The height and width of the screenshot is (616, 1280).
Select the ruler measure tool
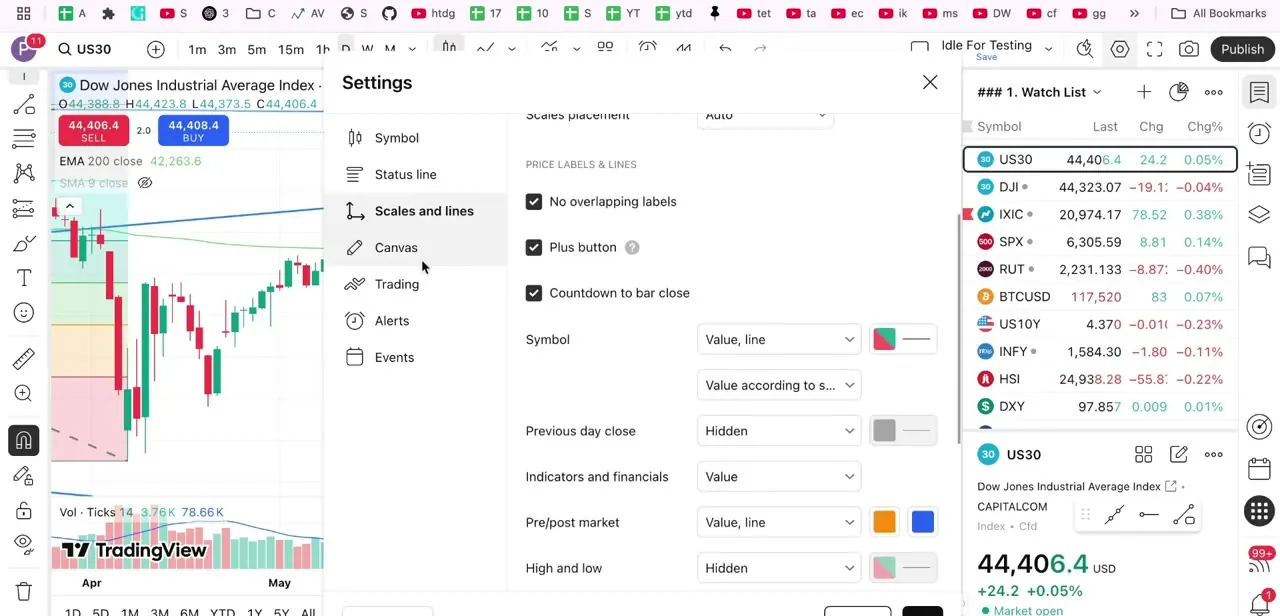[24, 359]
